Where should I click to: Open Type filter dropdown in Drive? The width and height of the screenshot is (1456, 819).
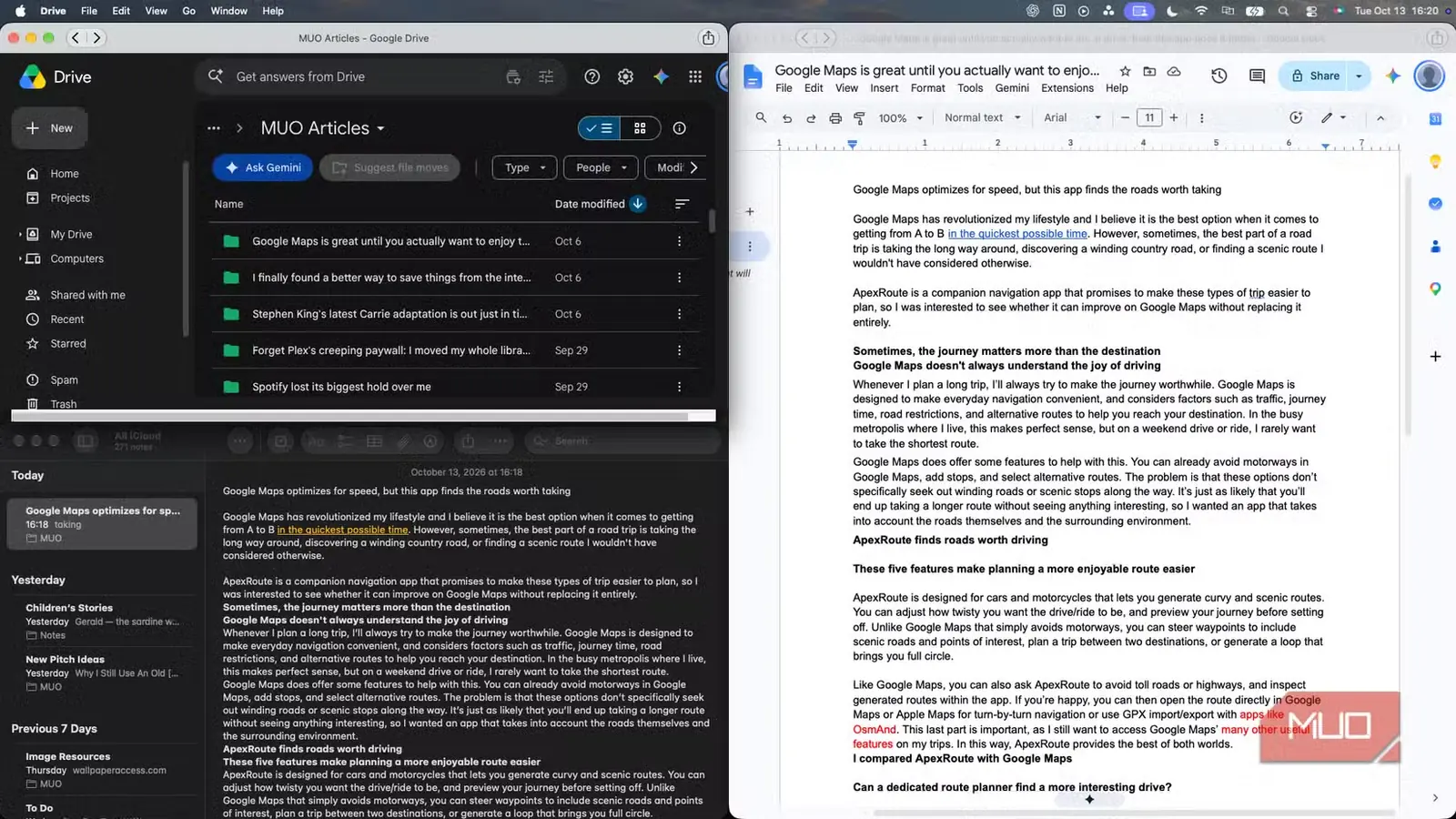[x=524, y=167]
